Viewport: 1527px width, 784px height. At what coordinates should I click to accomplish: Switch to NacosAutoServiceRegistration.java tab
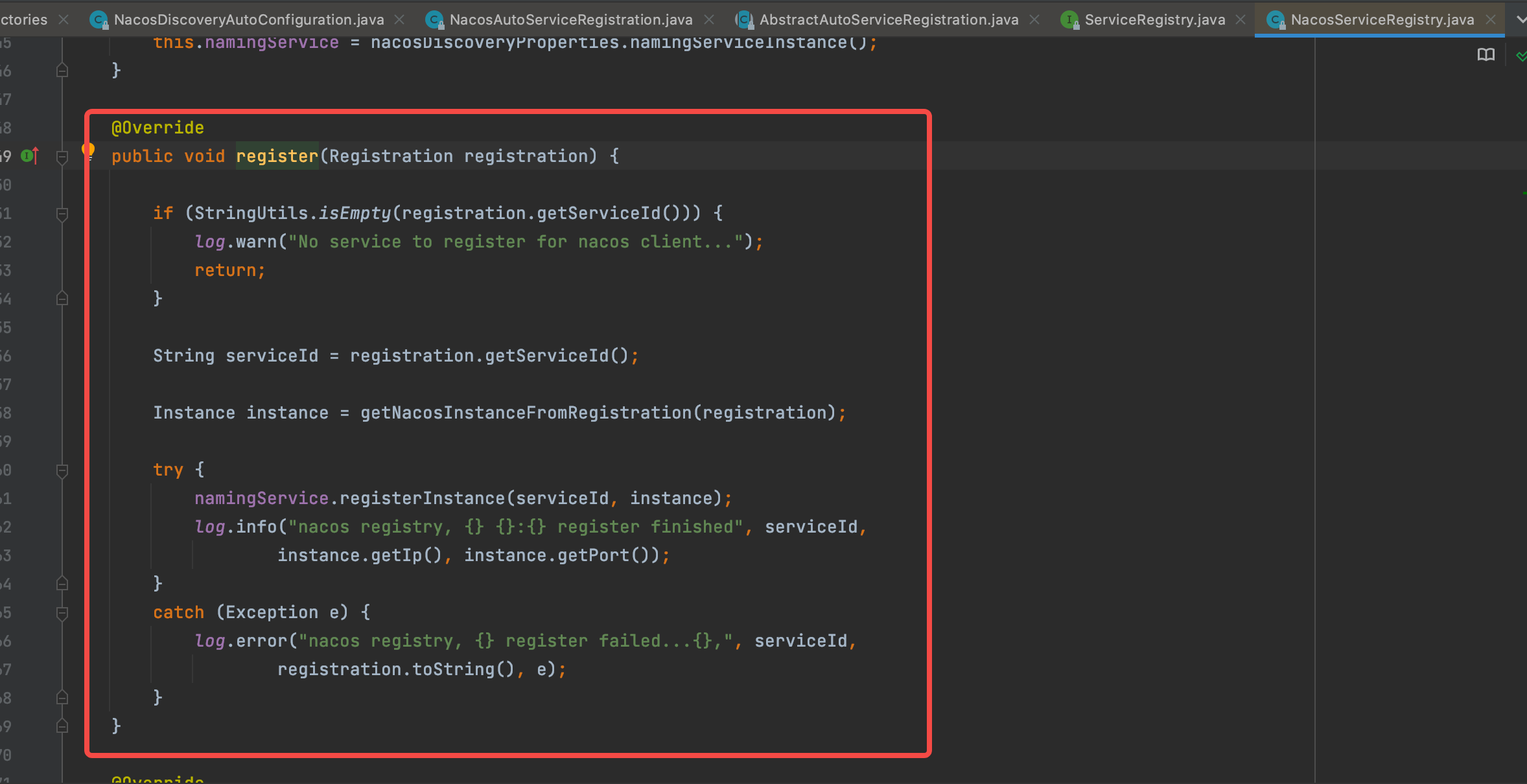tap(571, 19)
